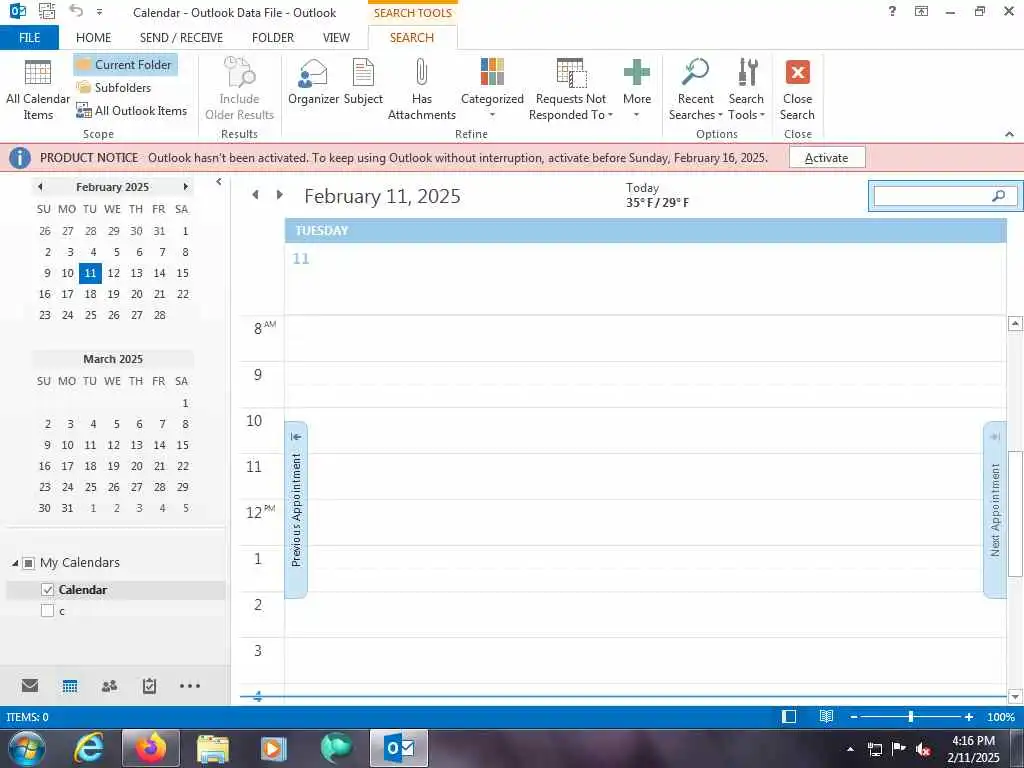Viewport: 1024px width, 768px height.
Task: Open more navigation options ellipsis
Action: tap(190, 686)
